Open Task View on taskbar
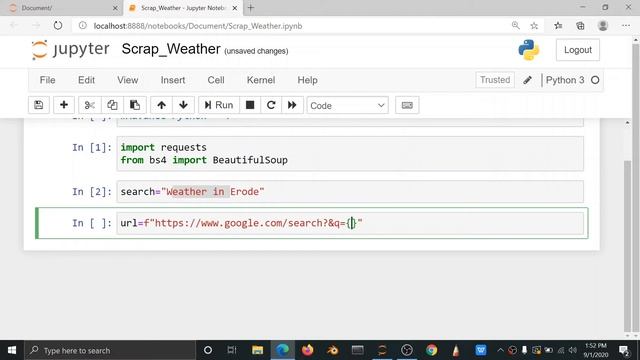 tap(232, 350)
